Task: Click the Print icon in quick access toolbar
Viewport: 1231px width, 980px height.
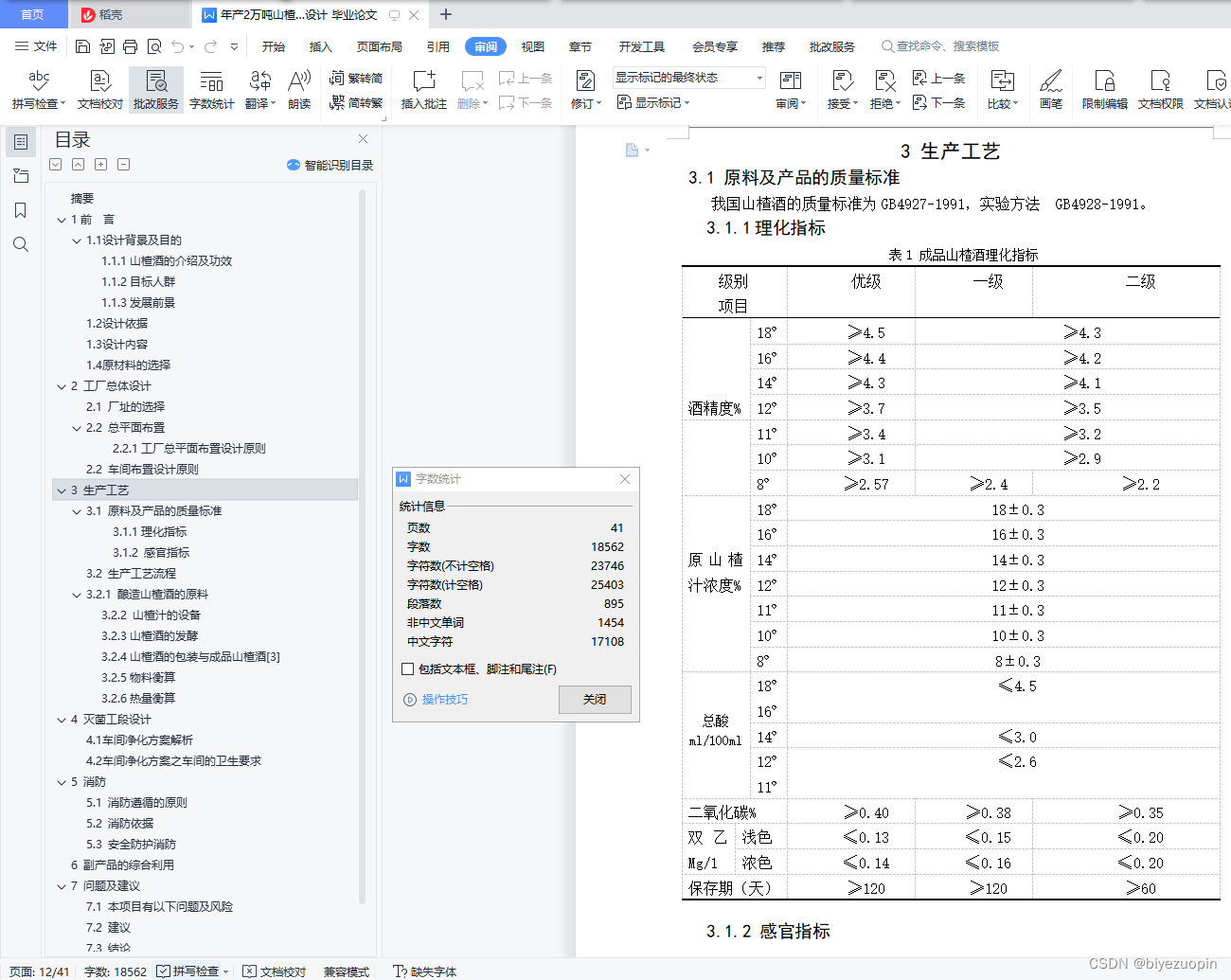Action: pos(130,46)
